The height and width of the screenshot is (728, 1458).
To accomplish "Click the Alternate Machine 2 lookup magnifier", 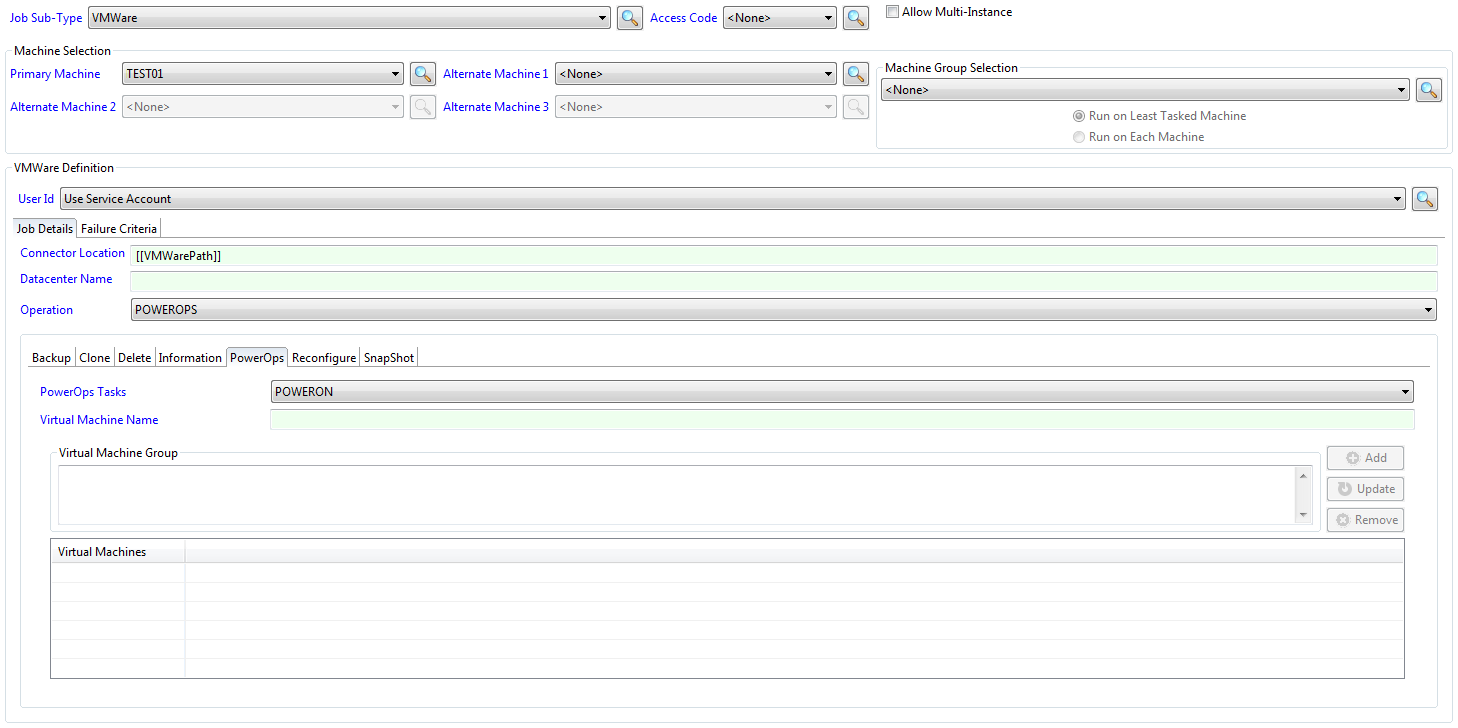I will click(x=423, y=107).
